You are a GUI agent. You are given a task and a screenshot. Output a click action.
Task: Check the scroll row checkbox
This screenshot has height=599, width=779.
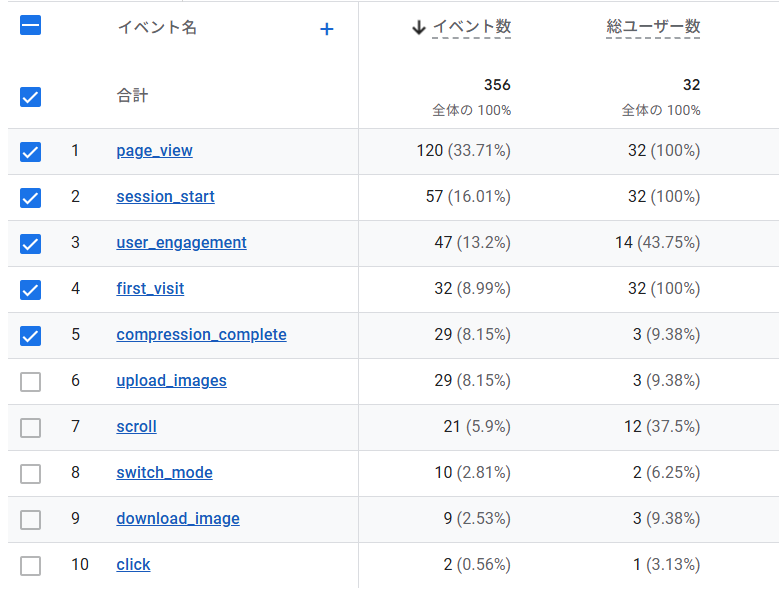pyautogui.click(x=30, y=428)
